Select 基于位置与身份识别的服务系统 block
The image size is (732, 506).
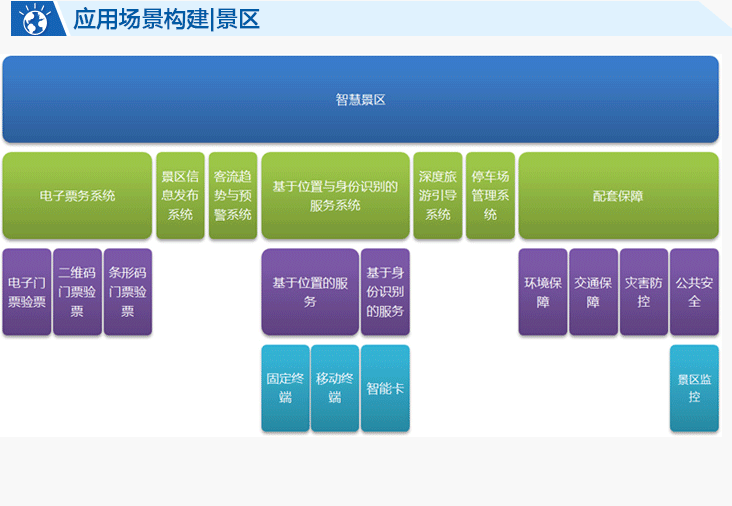click(x=335, y=196)
